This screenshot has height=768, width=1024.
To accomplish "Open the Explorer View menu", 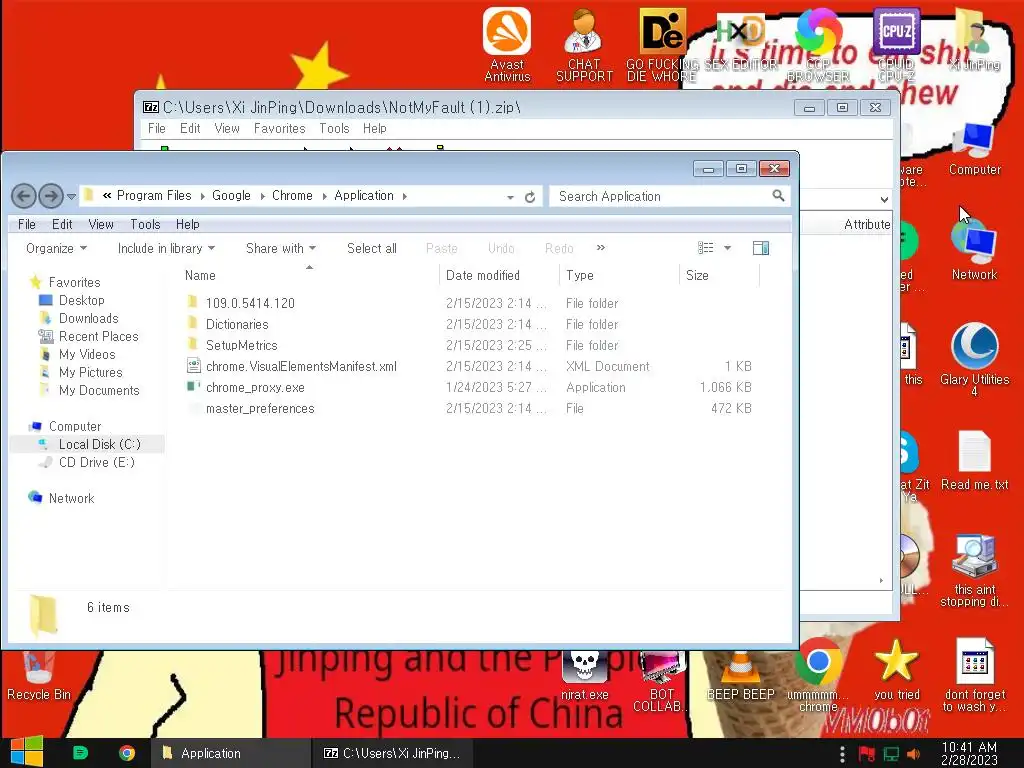I will coord(101,224).
